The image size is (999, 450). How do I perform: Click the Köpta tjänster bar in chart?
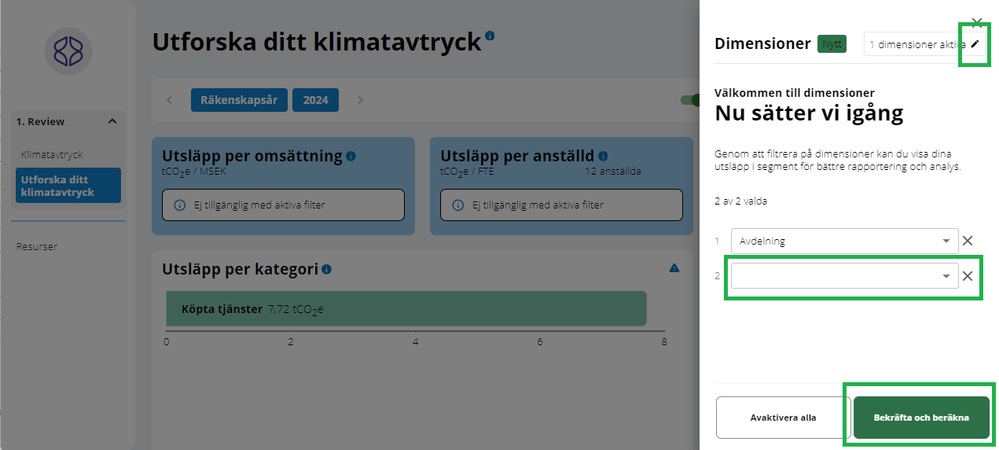point(406,309)
